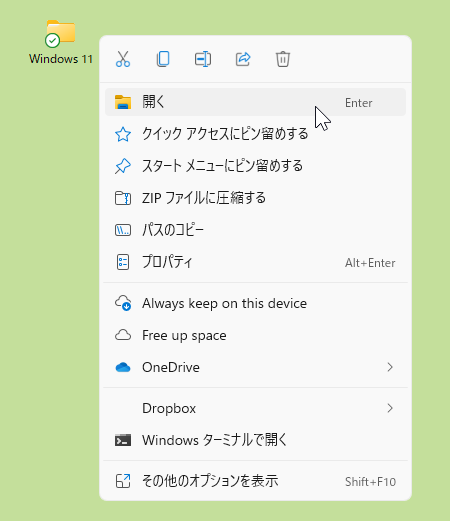This screenshot has height=521, width=450.
Task: Click the Cut scissors icon
Action: [x=123, y=59]
